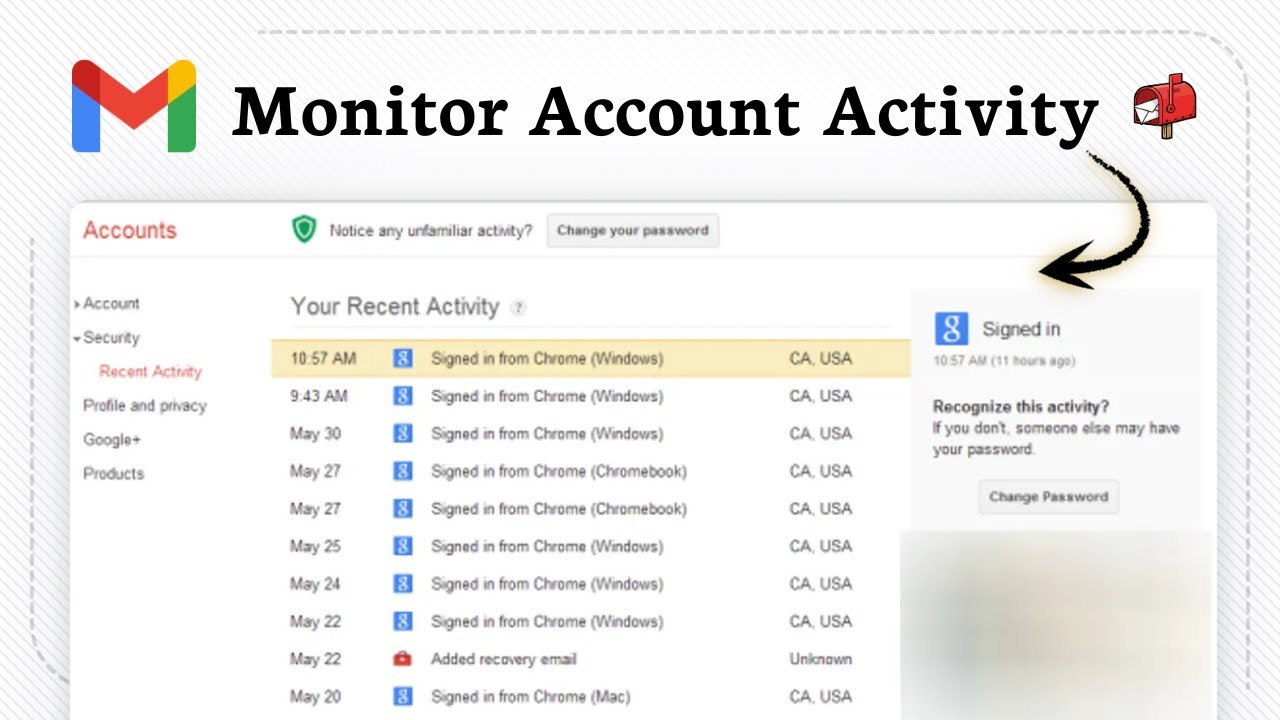Select the 10:57 AM sign-in entry
The width and height of the screenshot is (1280, 720).
click(x=591, y=358)
